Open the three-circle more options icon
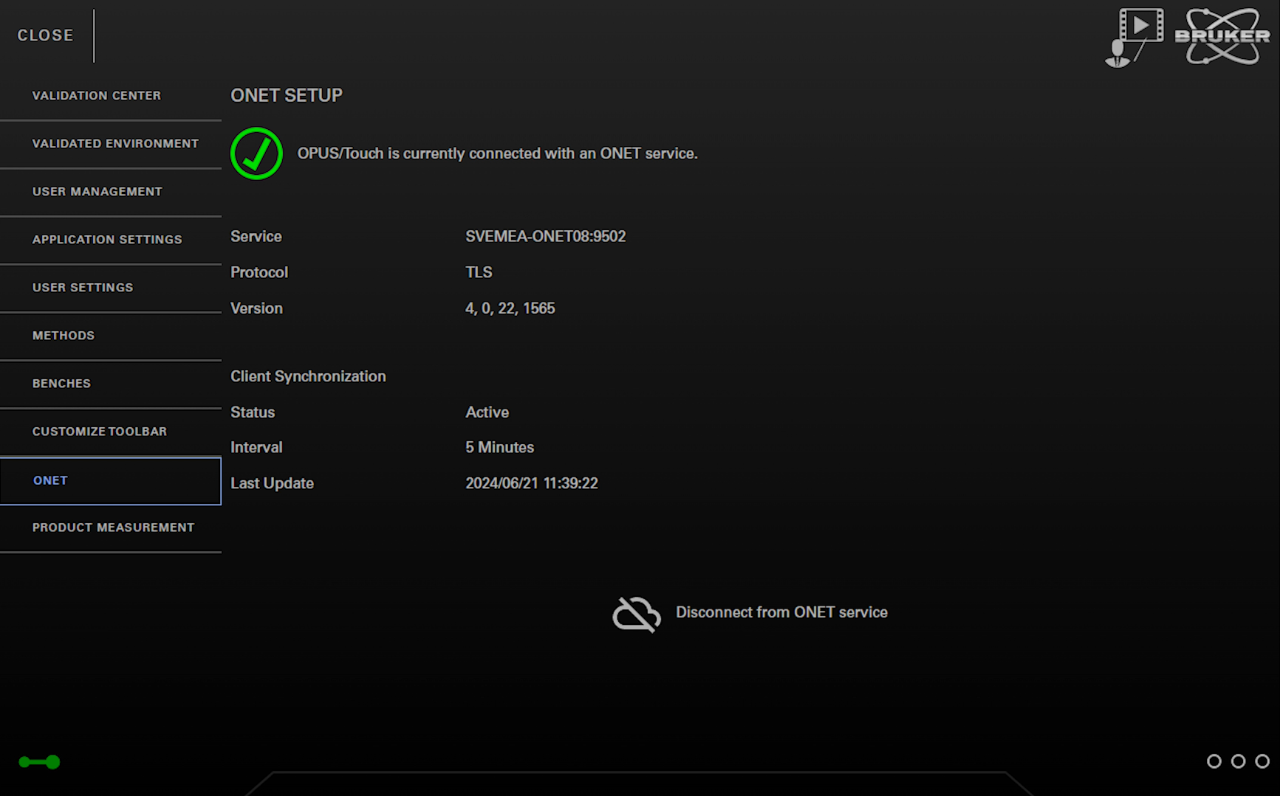 [x=1238, y=761]
